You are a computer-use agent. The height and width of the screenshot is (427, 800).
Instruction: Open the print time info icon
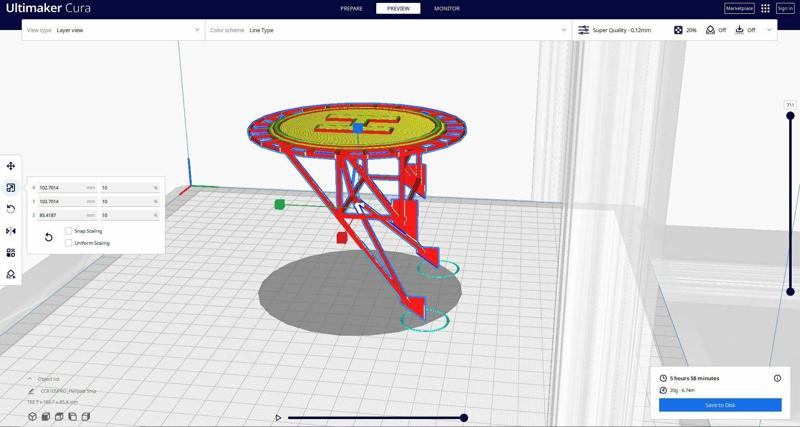point(777,378)
